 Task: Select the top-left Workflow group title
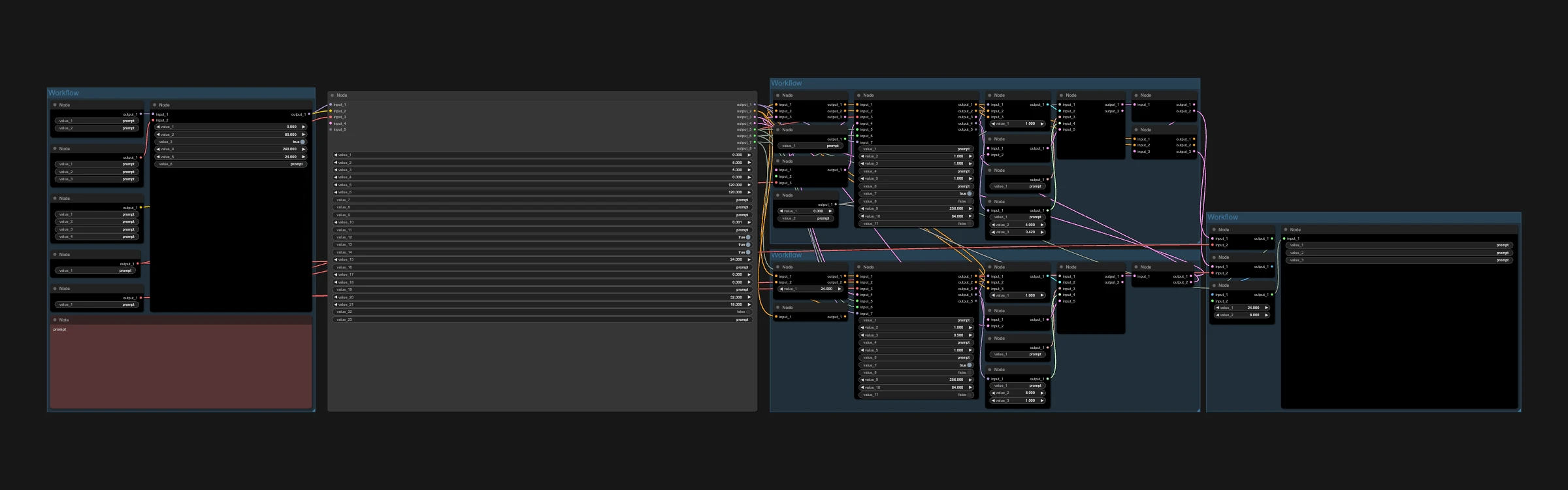click(63, 93)
